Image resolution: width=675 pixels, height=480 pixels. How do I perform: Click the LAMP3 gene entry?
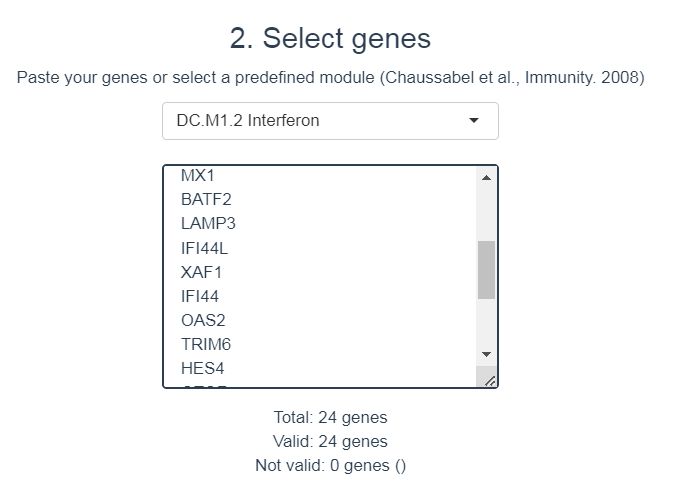(x=208, y=223)
